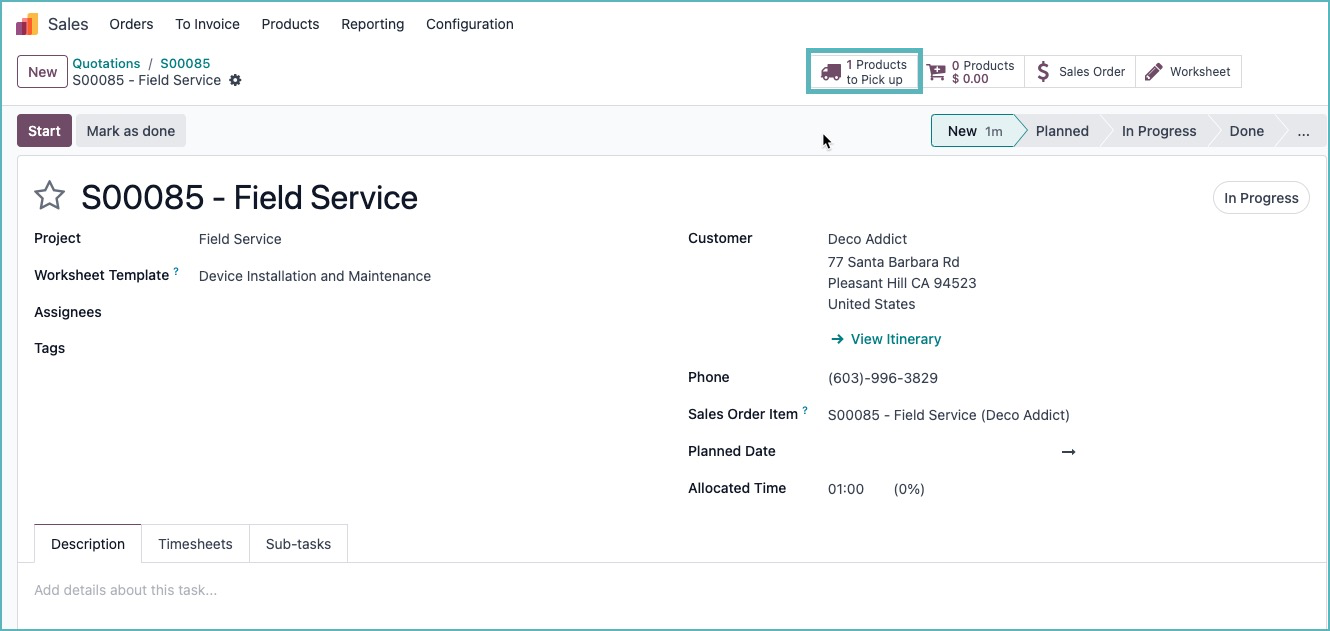Image resolution: width=1330 pixels, height=631 pixels.
Task: Toggle the In Progress state badge
Action: click(x=1261, y=198)
